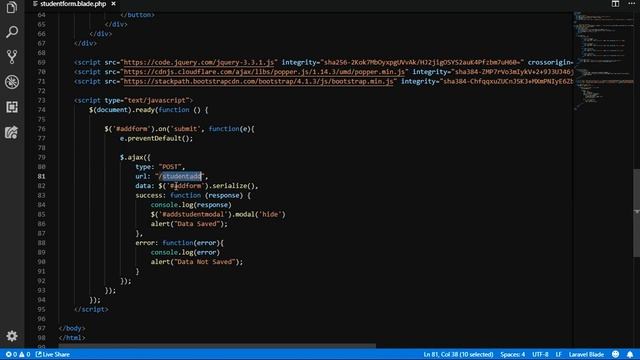Click line number 74 in the gutter
The width and height of the screenshot is (640, 360).
point(41,110)
